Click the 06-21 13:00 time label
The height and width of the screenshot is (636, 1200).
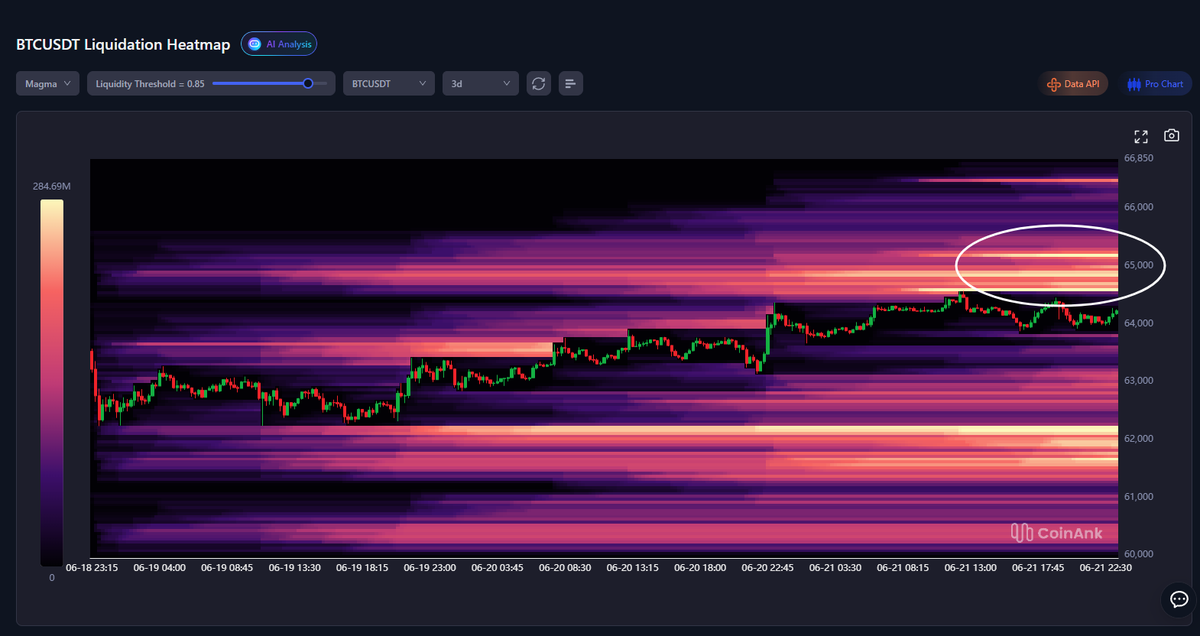[971, 567]
